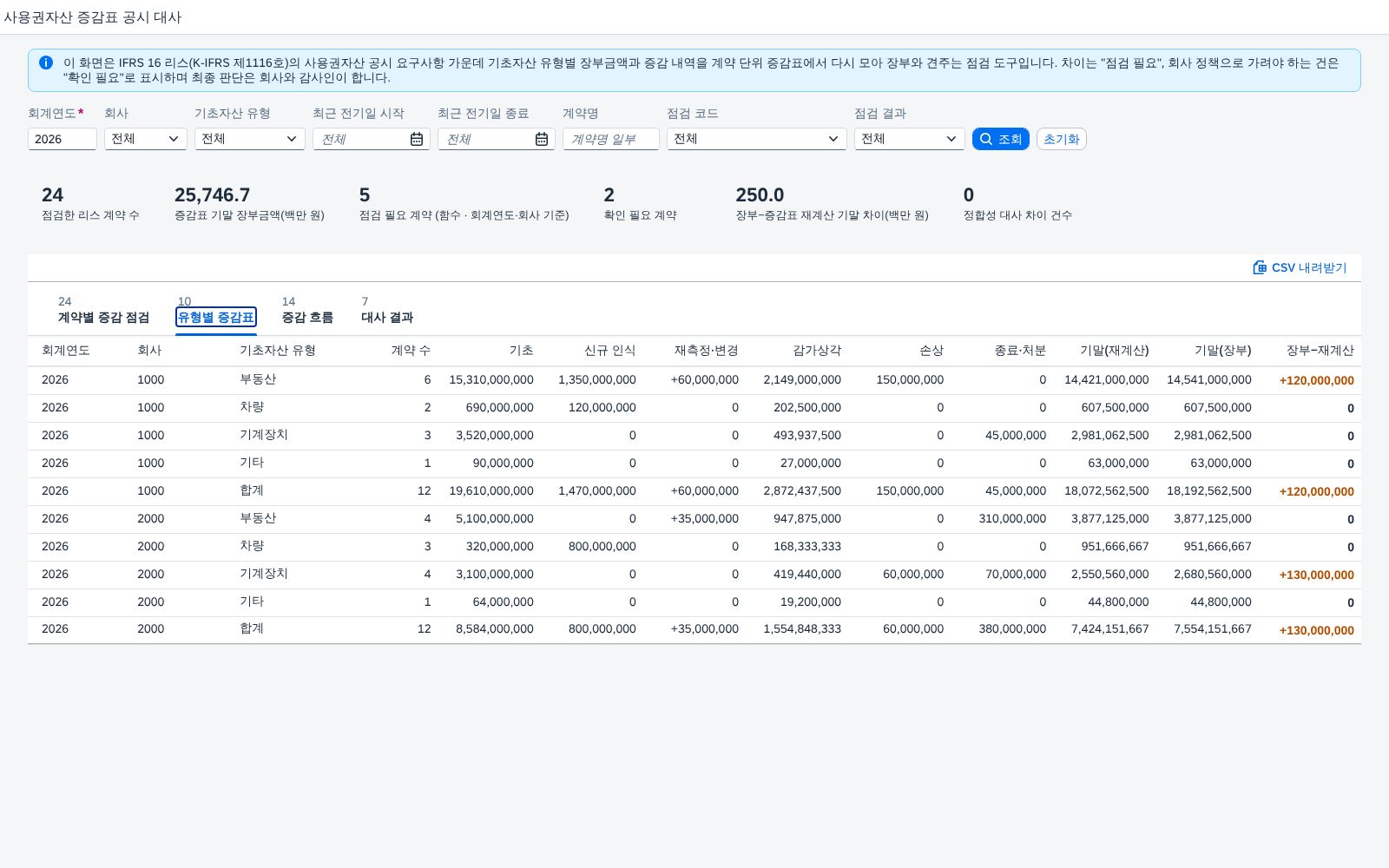Click the 25,746.7 기말 장부금액 KPI

click(250, 204)
